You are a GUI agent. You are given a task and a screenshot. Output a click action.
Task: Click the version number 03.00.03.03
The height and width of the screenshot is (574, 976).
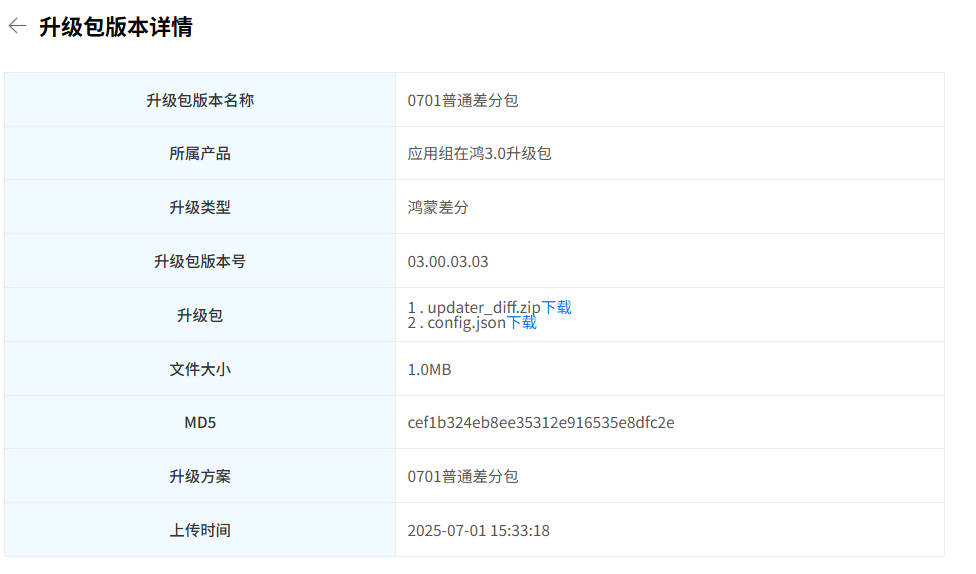(448, 261)
